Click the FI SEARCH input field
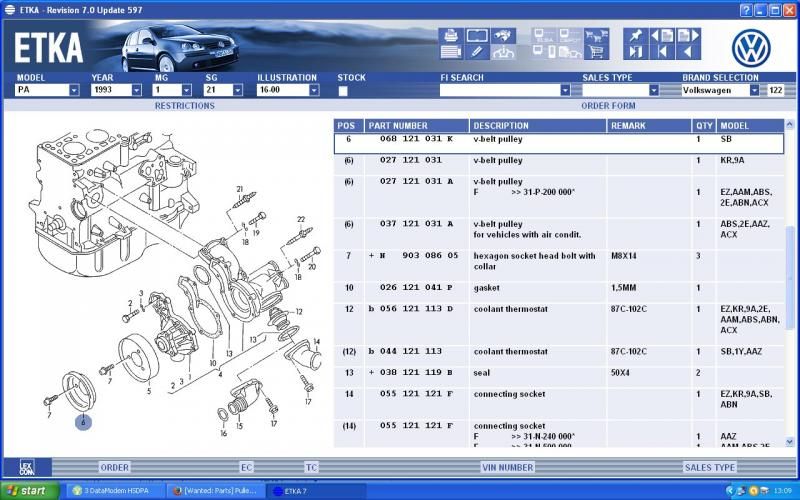 pos(500,90)
